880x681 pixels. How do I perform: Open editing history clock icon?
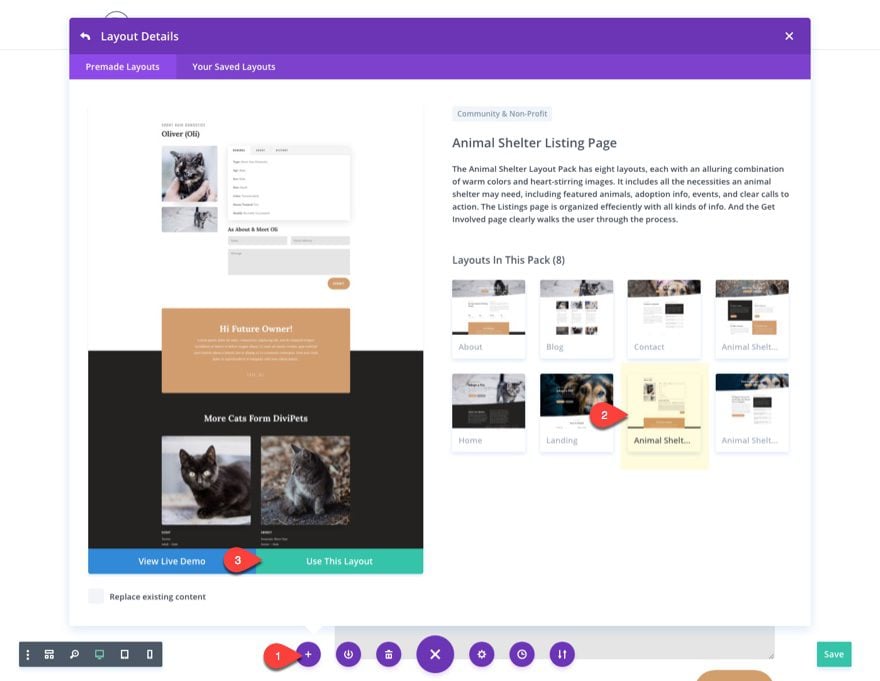(x=522, y=654)
